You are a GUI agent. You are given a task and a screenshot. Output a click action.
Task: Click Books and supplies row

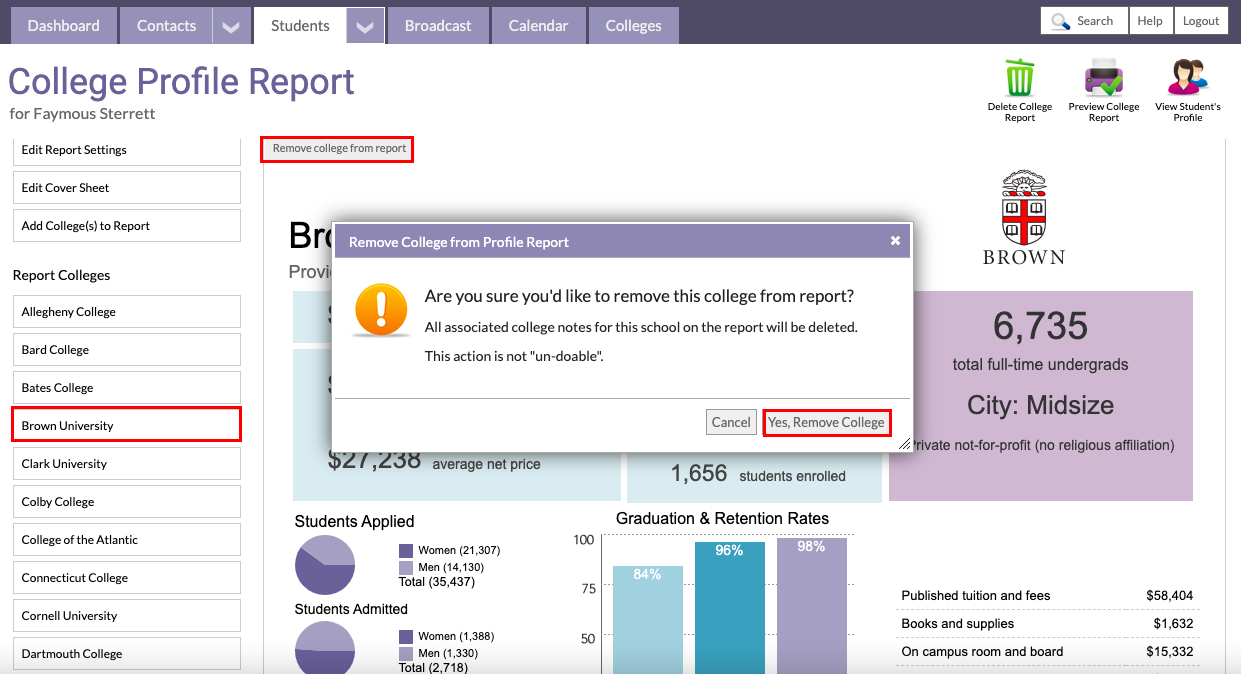click(x=1047, y=624)
